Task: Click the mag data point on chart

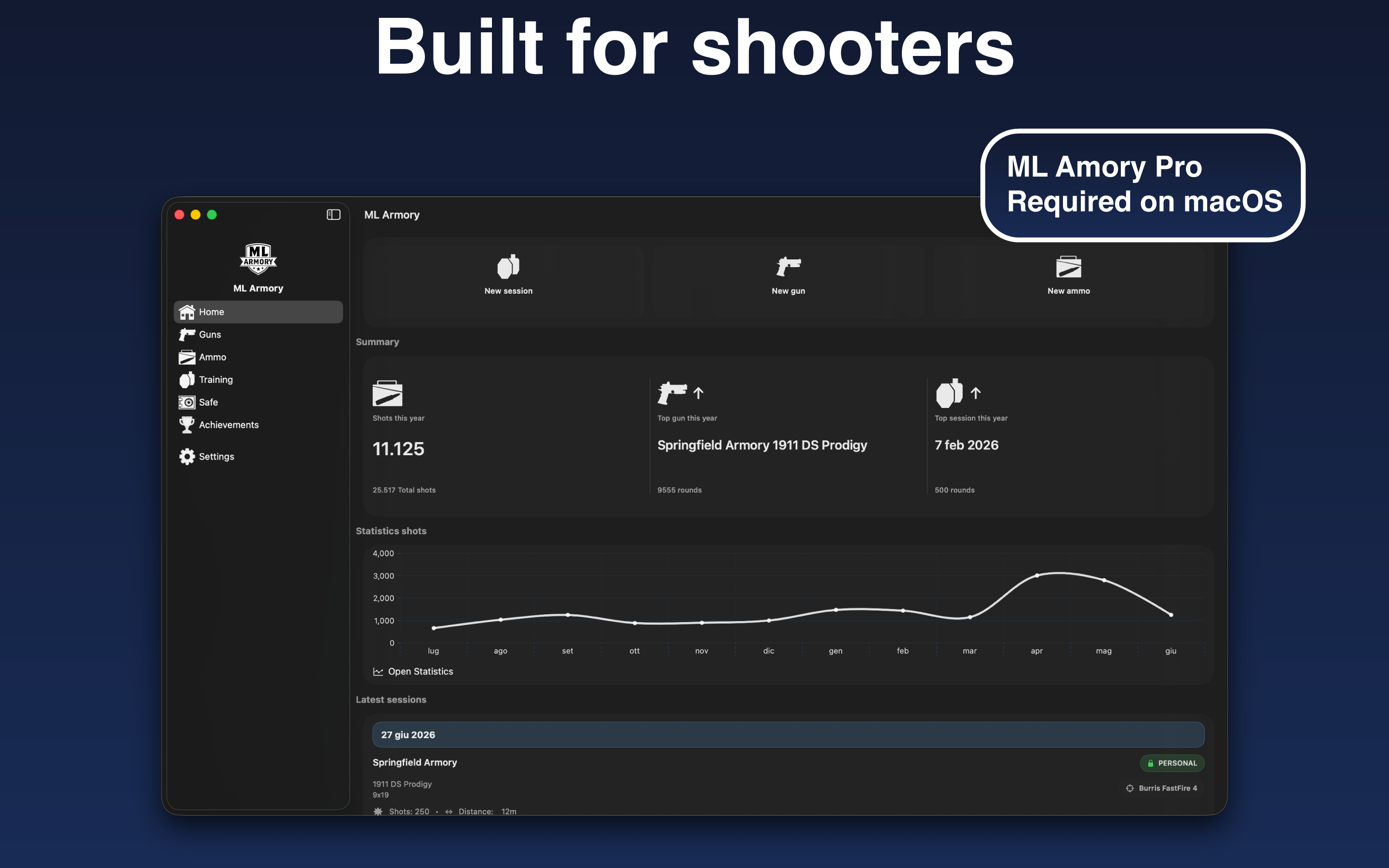Action: click(x=1104, y=581)
